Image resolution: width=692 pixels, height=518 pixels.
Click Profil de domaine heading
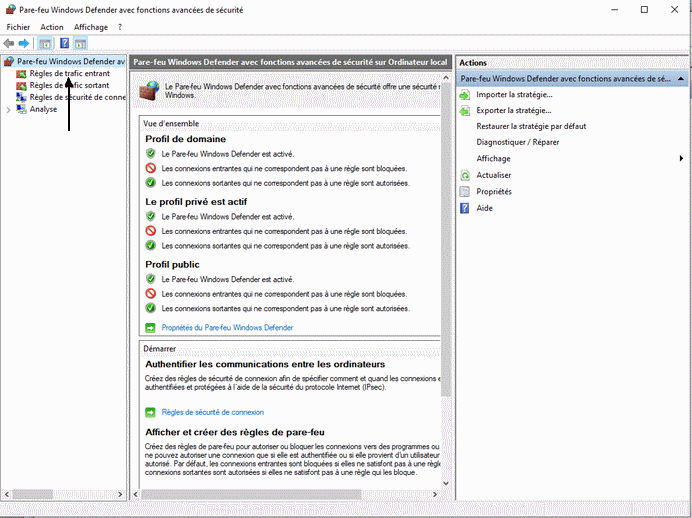[186, 139]
